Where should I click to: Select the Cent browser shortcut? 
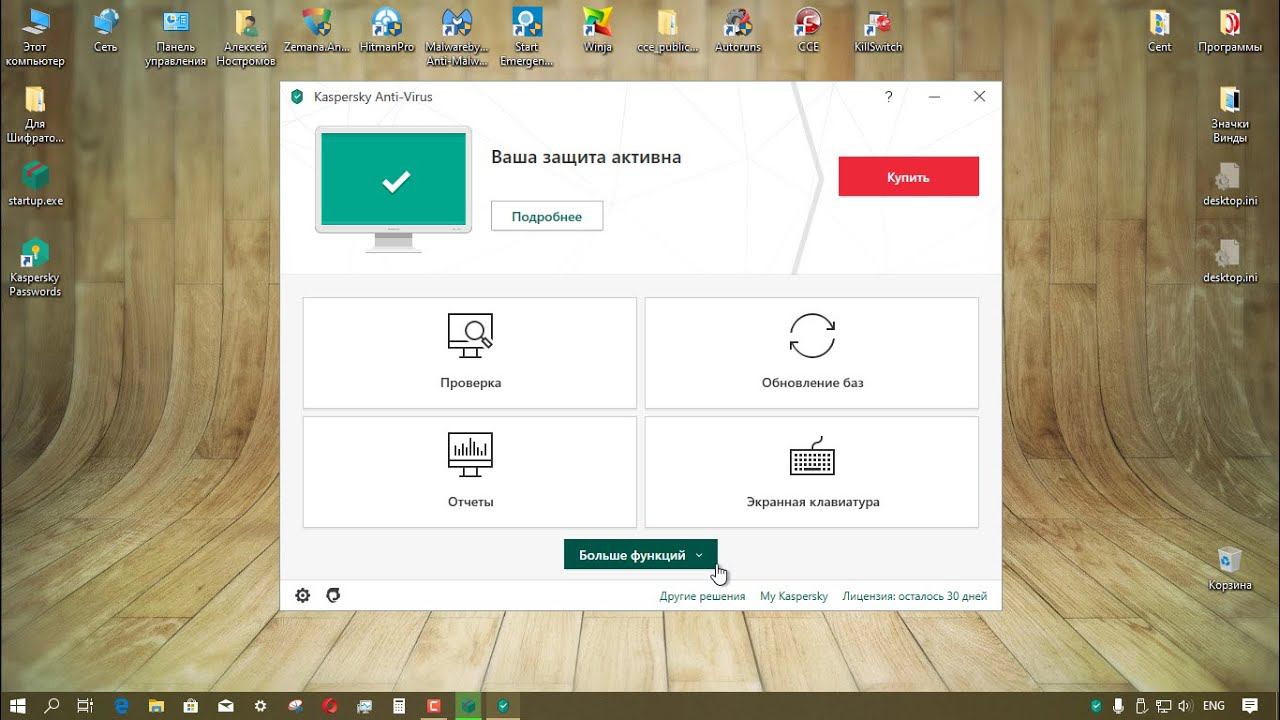click(x=1160, y=31)
